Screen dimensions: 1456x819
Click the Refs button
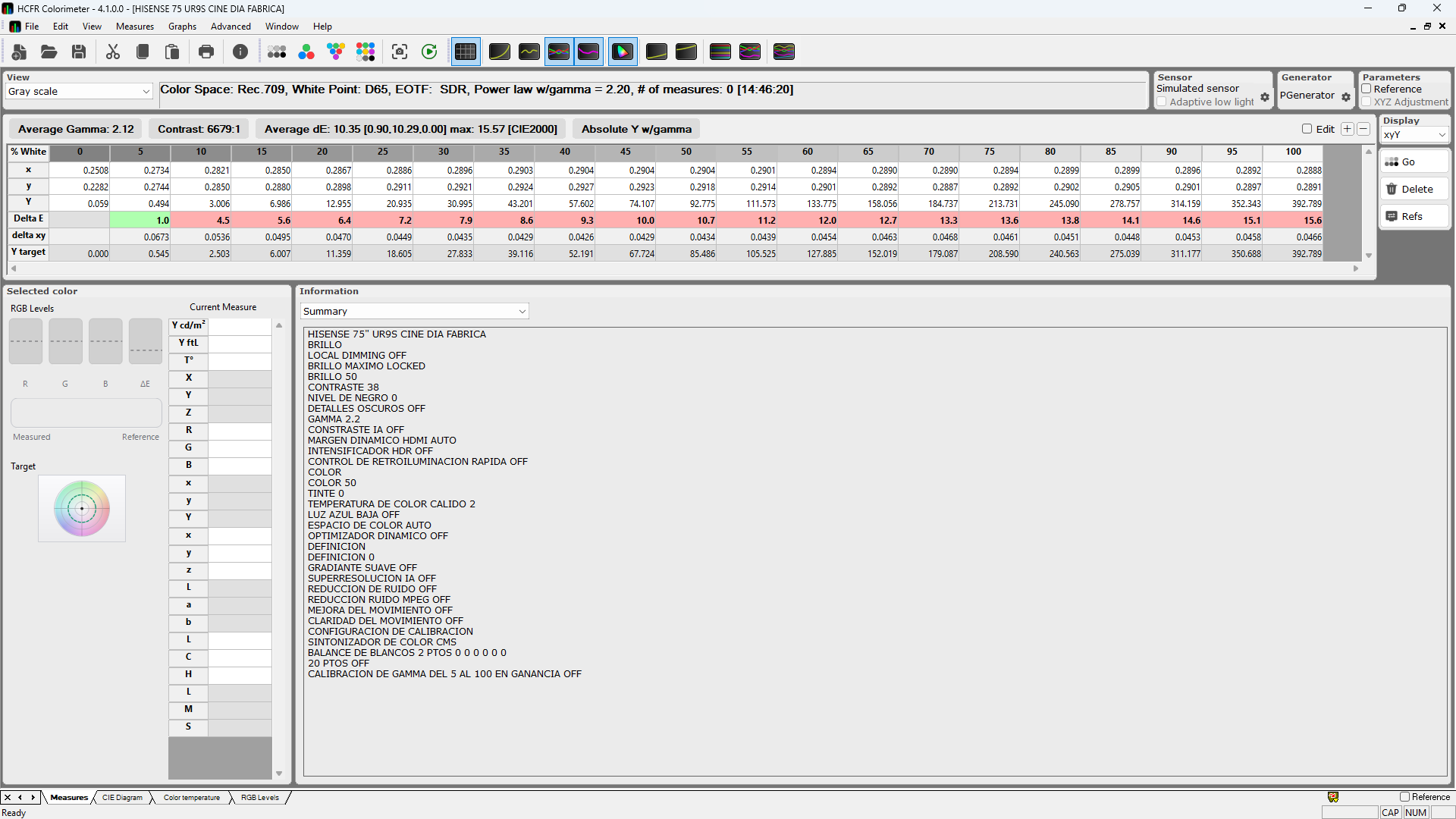(1414, 216)
